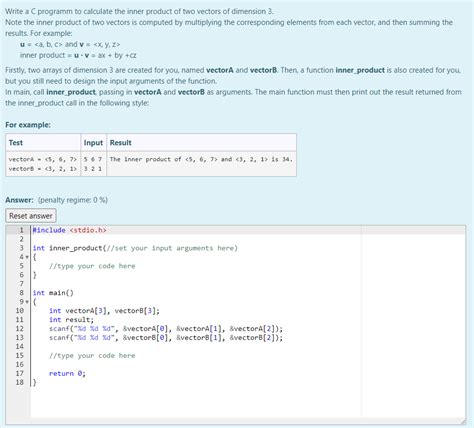Click the scanf line reading vectorB
The height and width of the screenshot is (428, 474).
click(x=166, y=338)
